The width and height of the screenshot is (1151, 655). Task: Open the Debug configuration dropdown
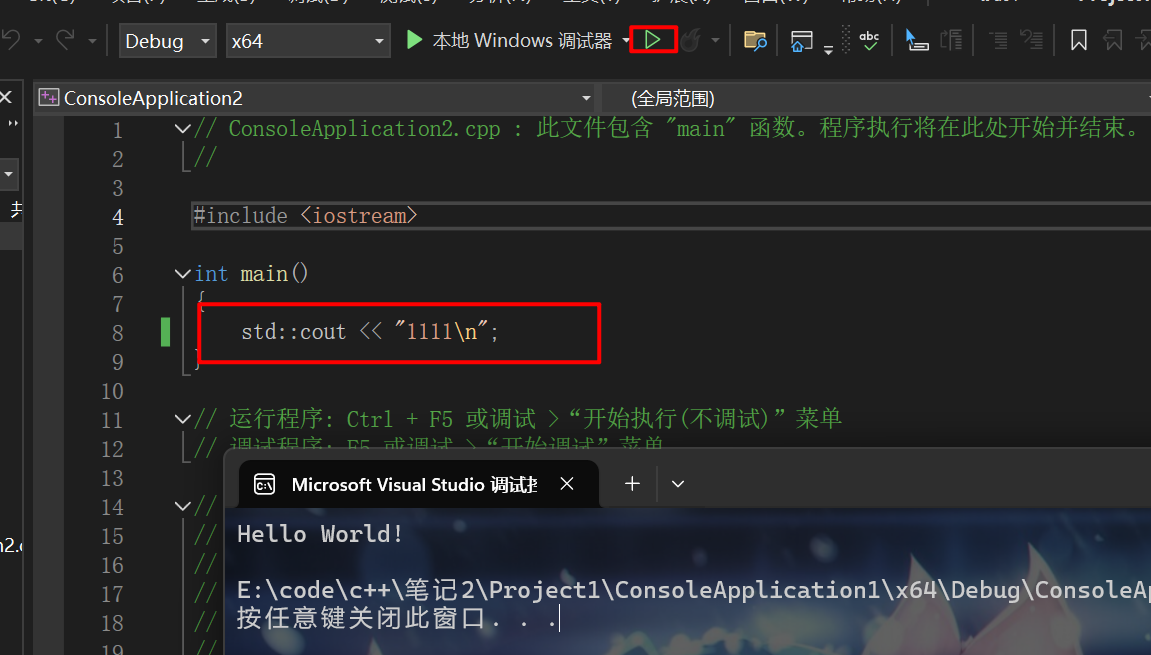tap(167, 41)
